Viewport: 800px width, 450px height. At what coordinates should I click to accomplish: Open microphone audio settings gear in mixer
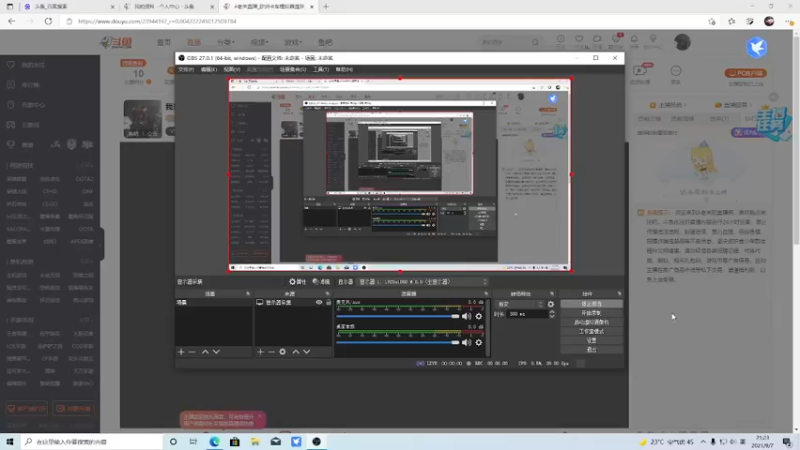(x=479, y=316)
